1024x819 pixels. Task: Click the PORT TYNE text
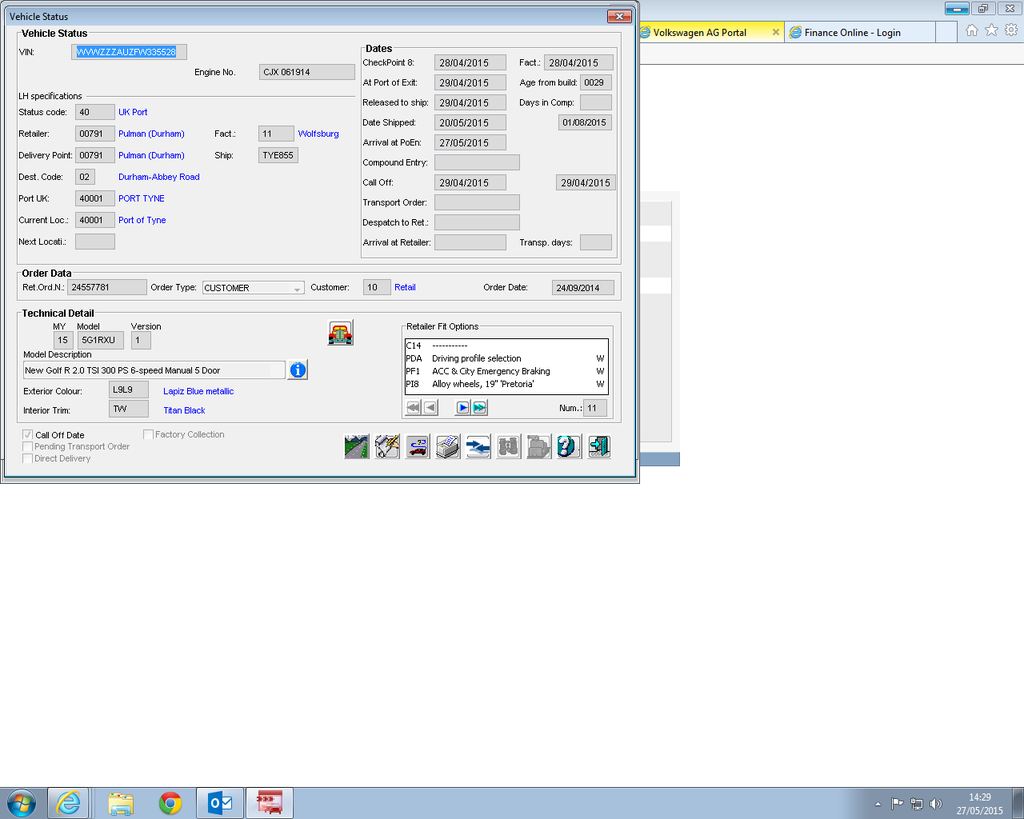[141, 199]
